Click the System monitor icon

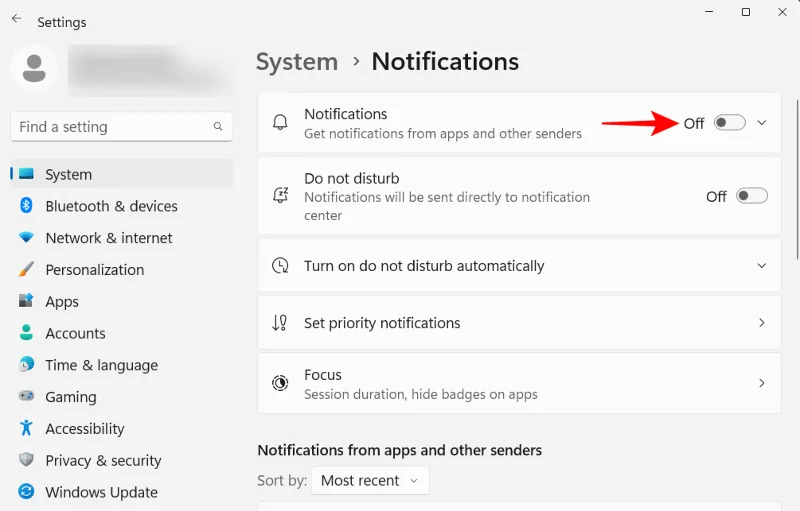tap(27, 174)
